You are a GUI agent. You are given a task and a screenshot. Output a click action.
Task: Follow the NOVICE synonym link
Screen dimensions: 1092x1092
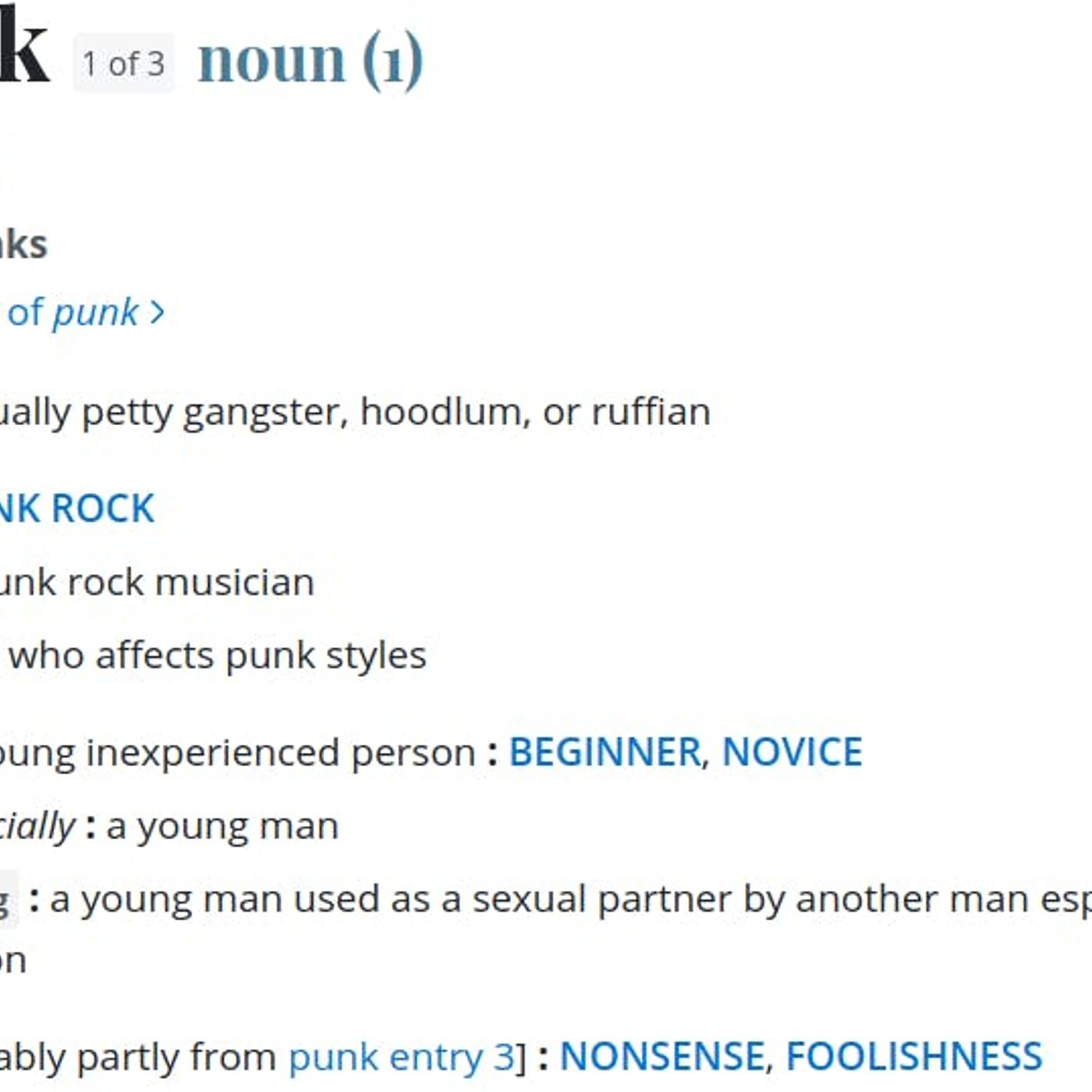tap(792, 753)
